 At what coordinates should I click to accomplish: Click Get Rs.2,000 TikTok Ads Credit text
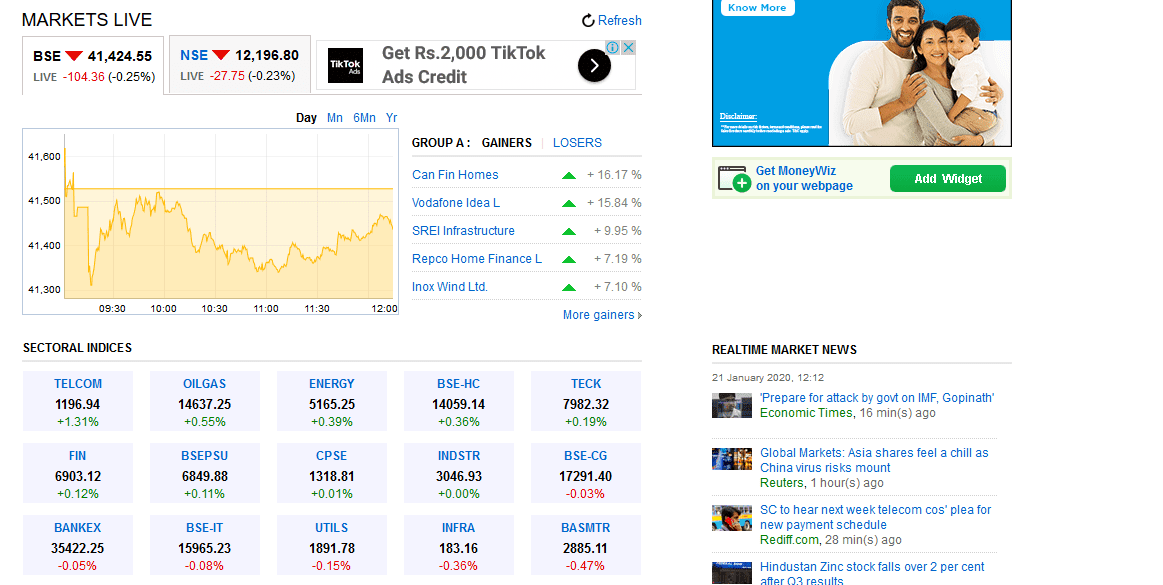point(464,65)
